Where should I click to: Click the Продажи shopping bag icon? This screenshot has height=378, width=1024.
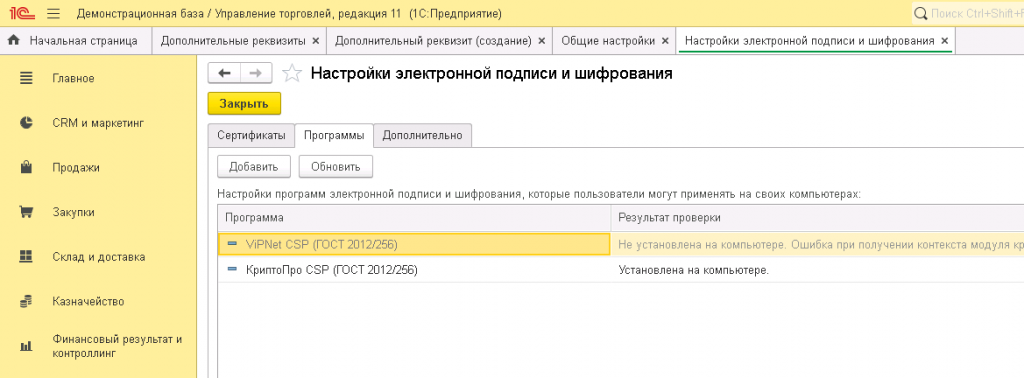[26, 167]
